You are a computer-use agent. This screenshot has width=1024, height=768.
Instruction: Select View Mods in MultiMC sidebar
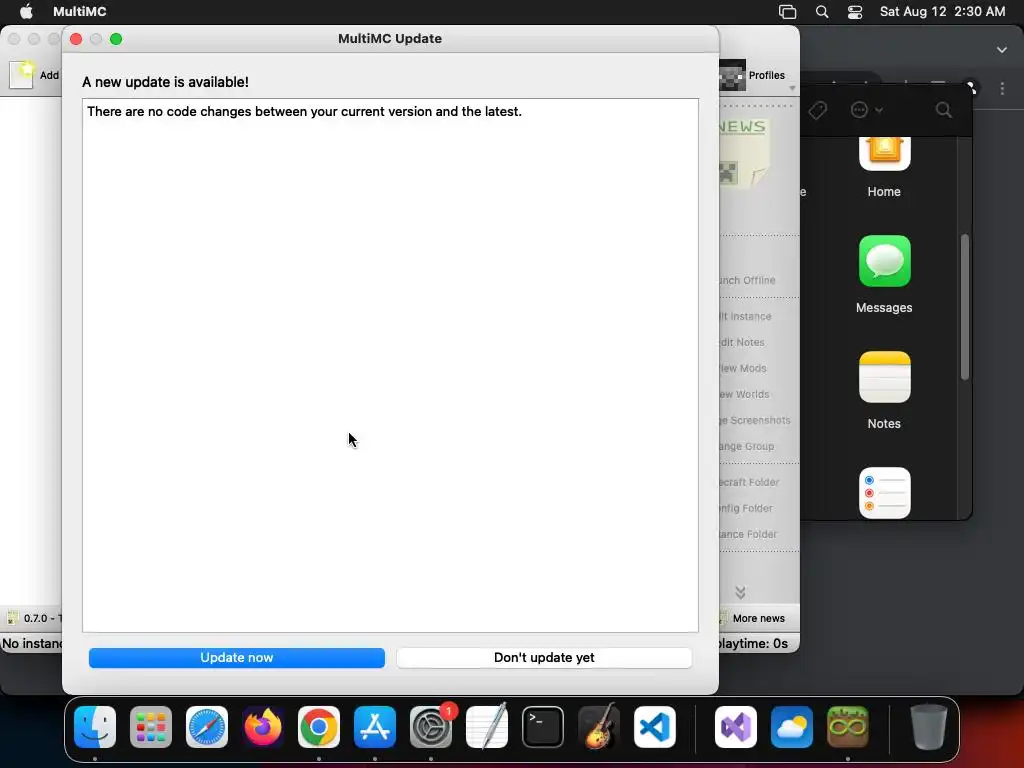point(743,368)
